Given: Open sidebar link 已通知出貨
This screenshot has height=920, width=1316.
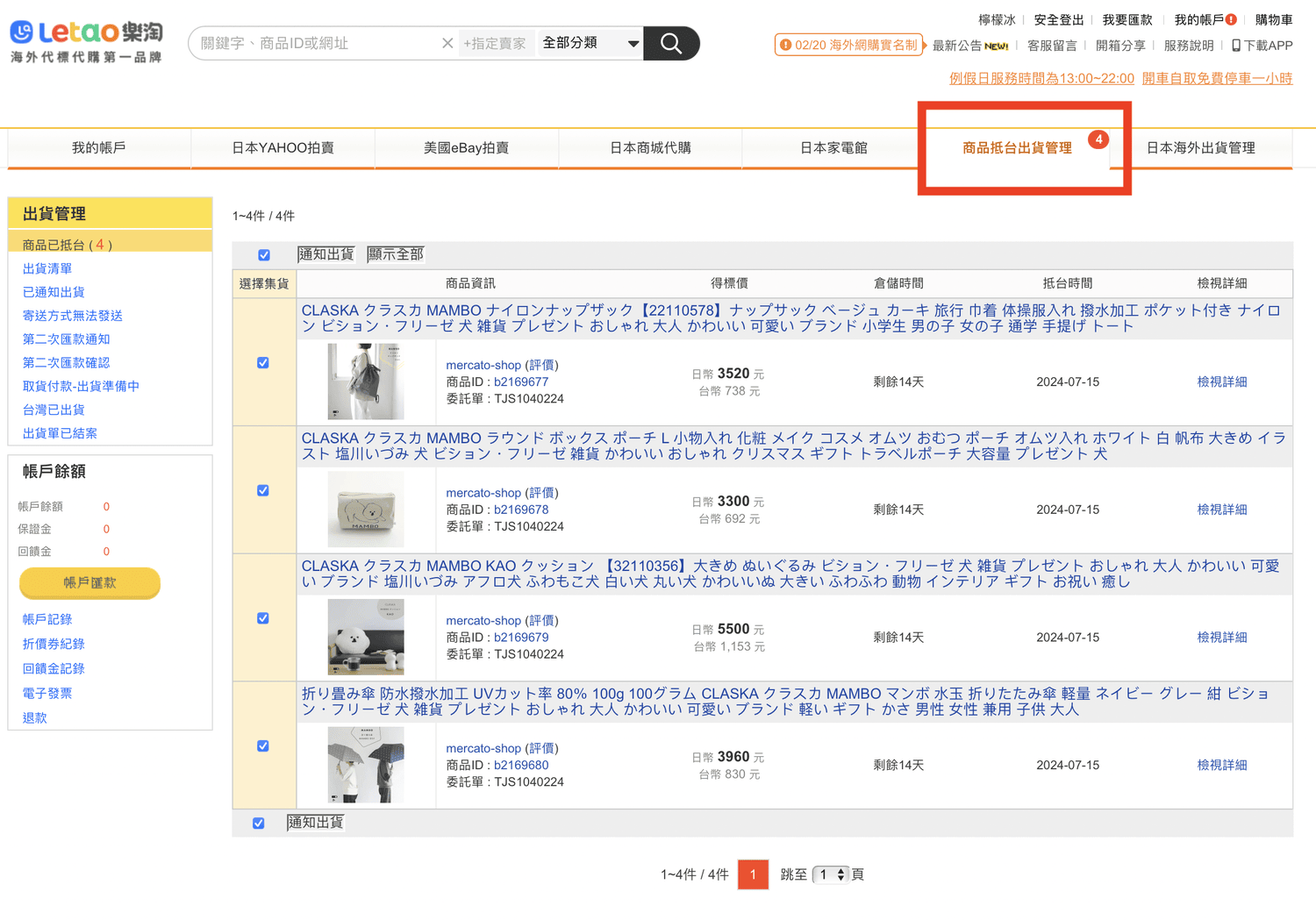Looking at the screenshot, I should (54, 292).
